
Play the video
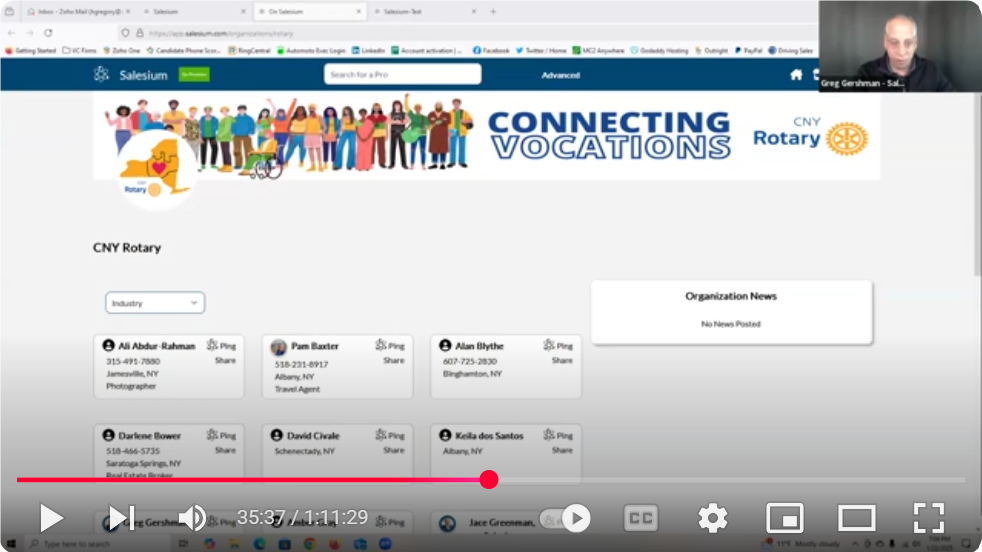[x=51, y=518]
